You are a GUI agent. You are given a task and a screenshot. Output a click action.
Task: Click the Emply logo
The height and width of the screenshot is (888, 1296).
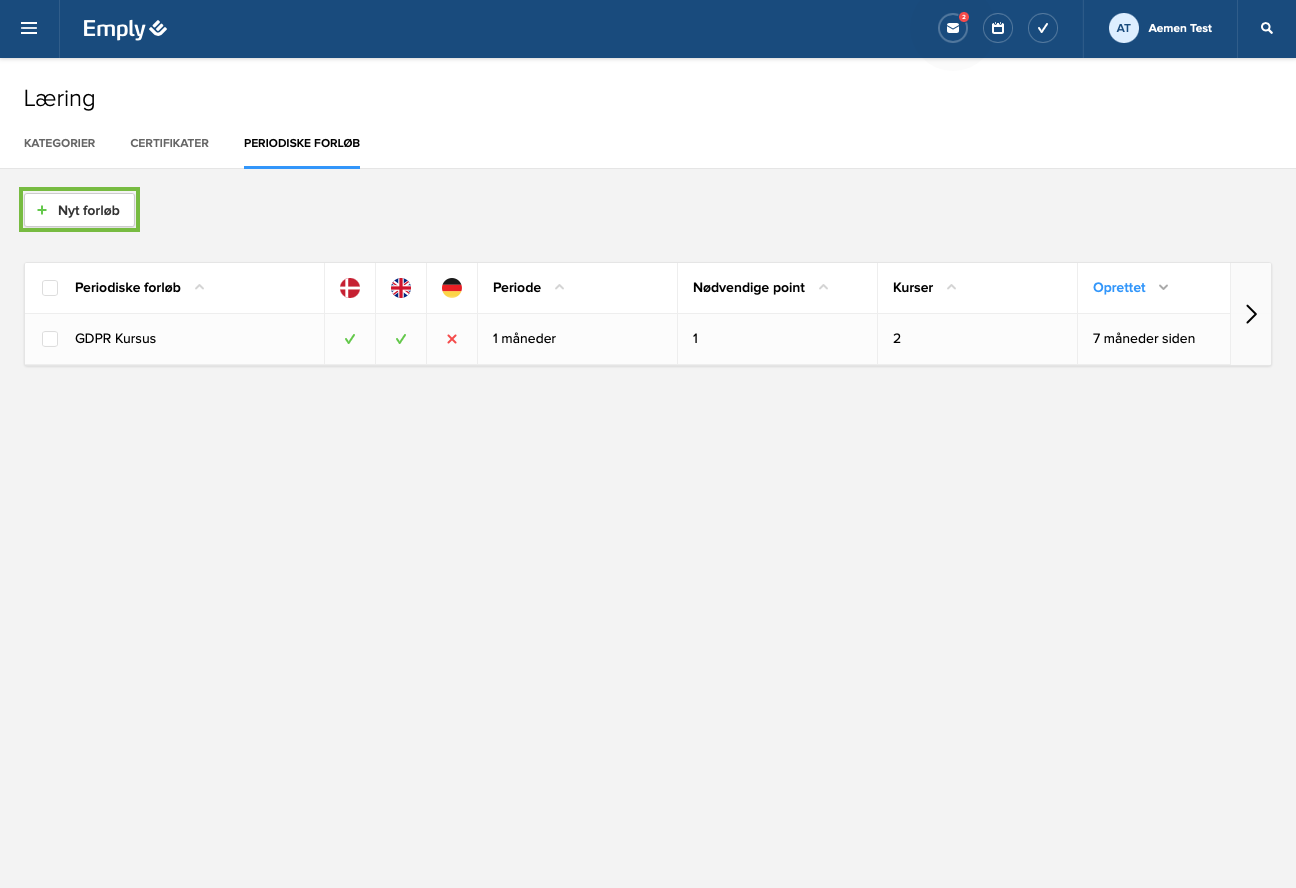(125, 29)
